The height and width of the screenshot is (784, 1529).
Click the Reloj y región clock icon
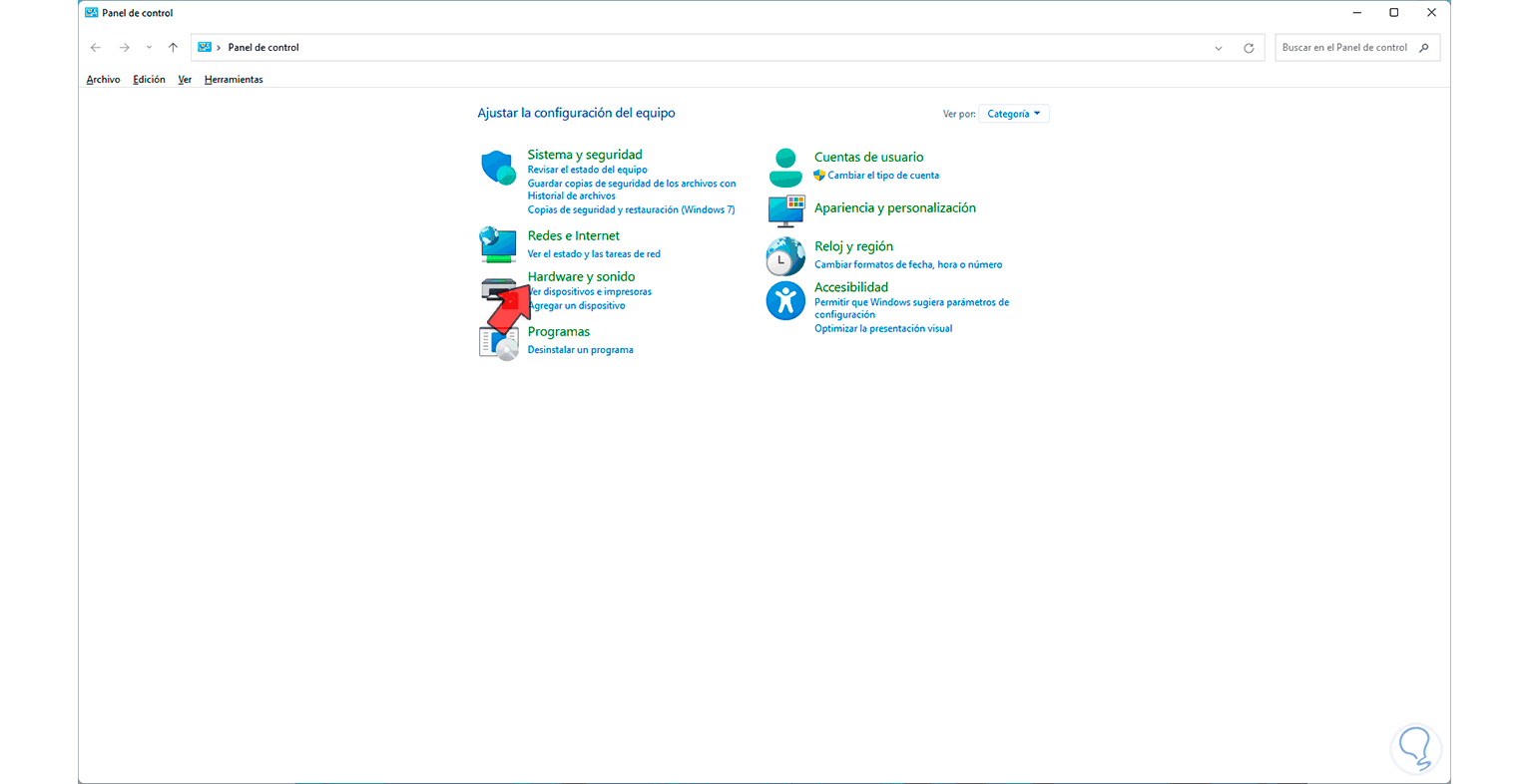[x=785, y=256]
